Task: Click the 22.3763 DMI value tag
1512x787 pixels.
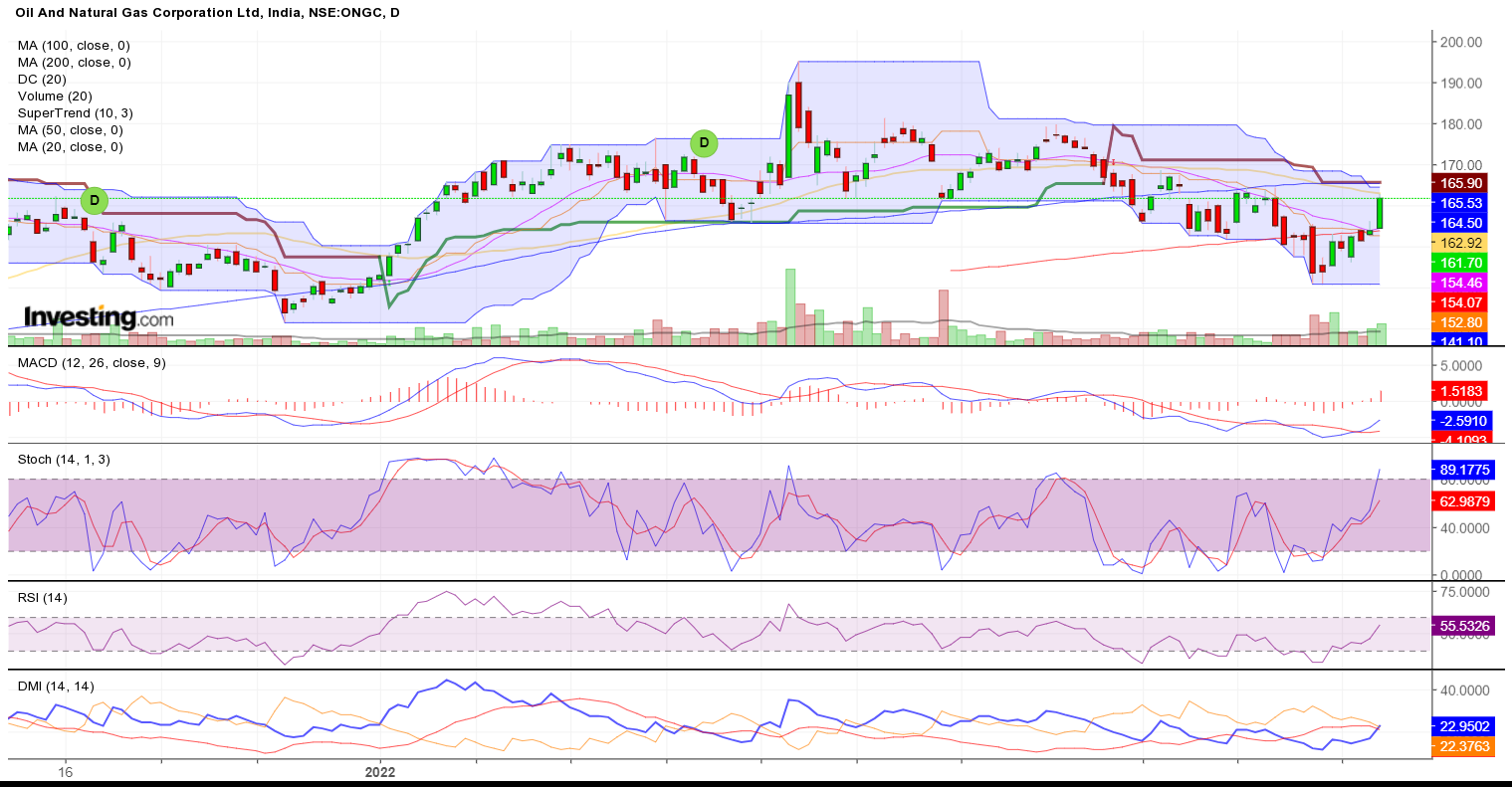Action: [x=1463, y=746]
